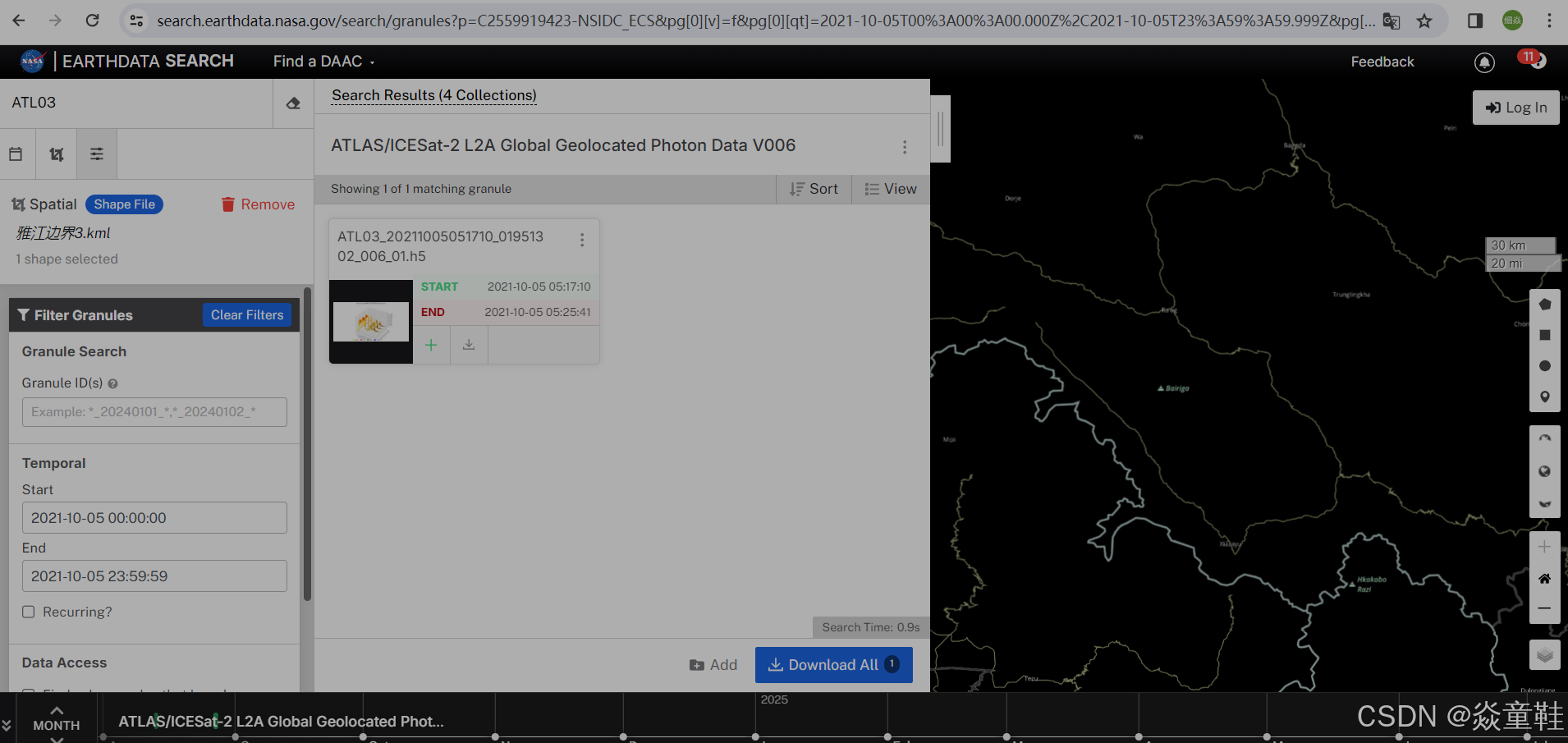This screenshot has height=743, width=1568.
Task: Open the granule card more-actions menu
Action: tap(582, 240)
